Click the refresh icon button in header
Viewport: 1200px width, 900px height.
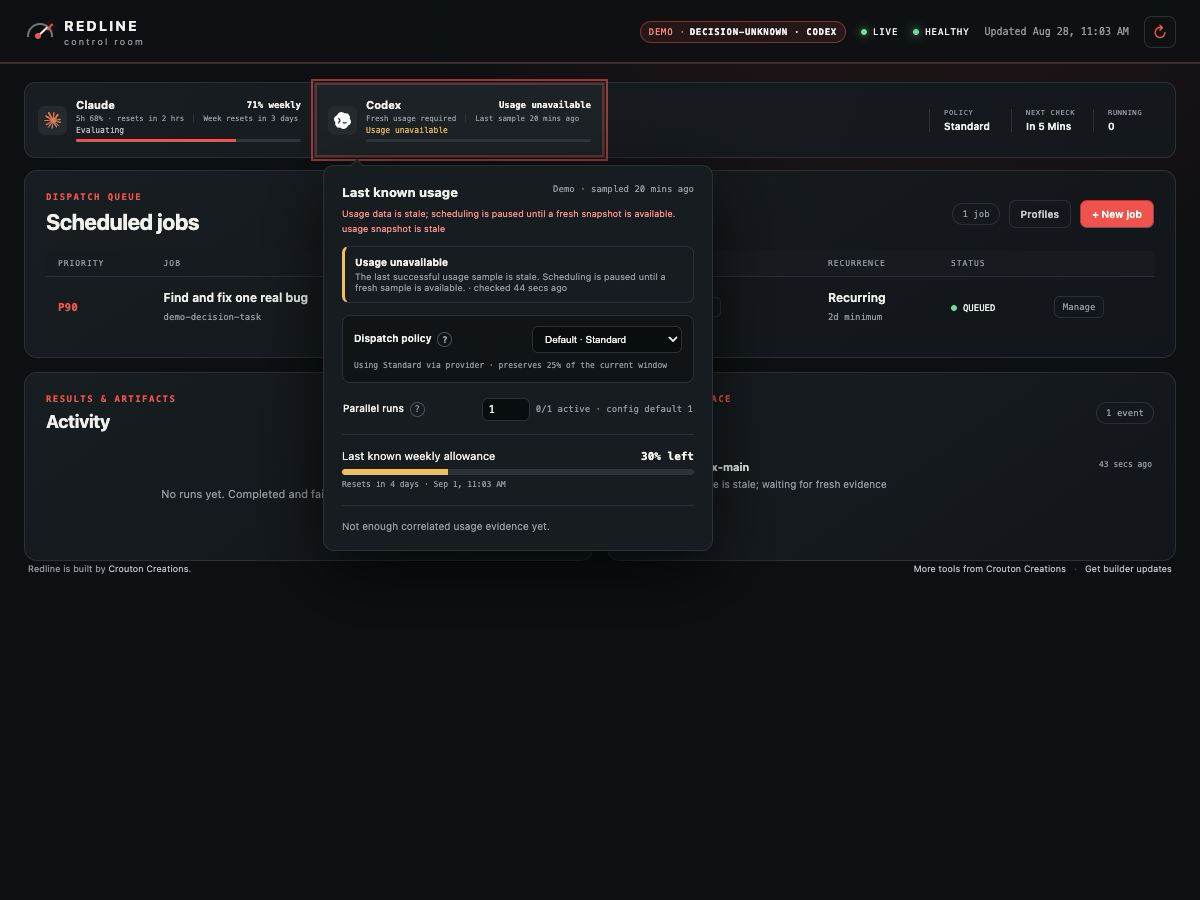point(1160,32)
